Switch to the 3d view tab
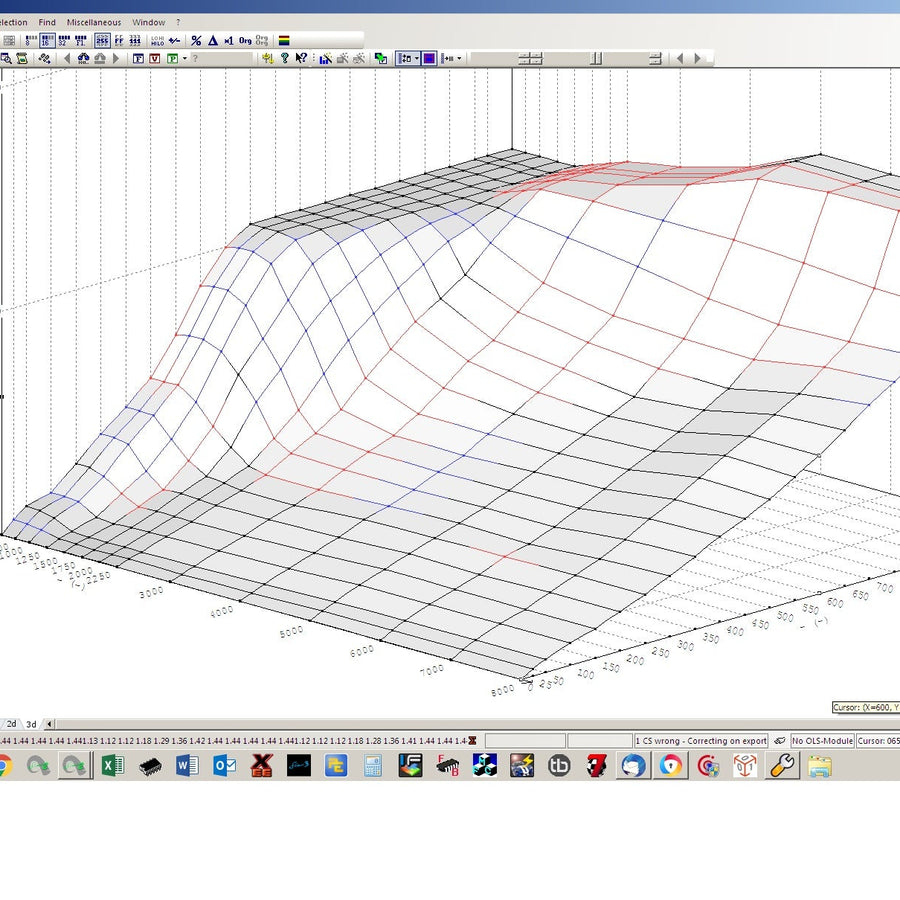900x900 pixels. 31,724
